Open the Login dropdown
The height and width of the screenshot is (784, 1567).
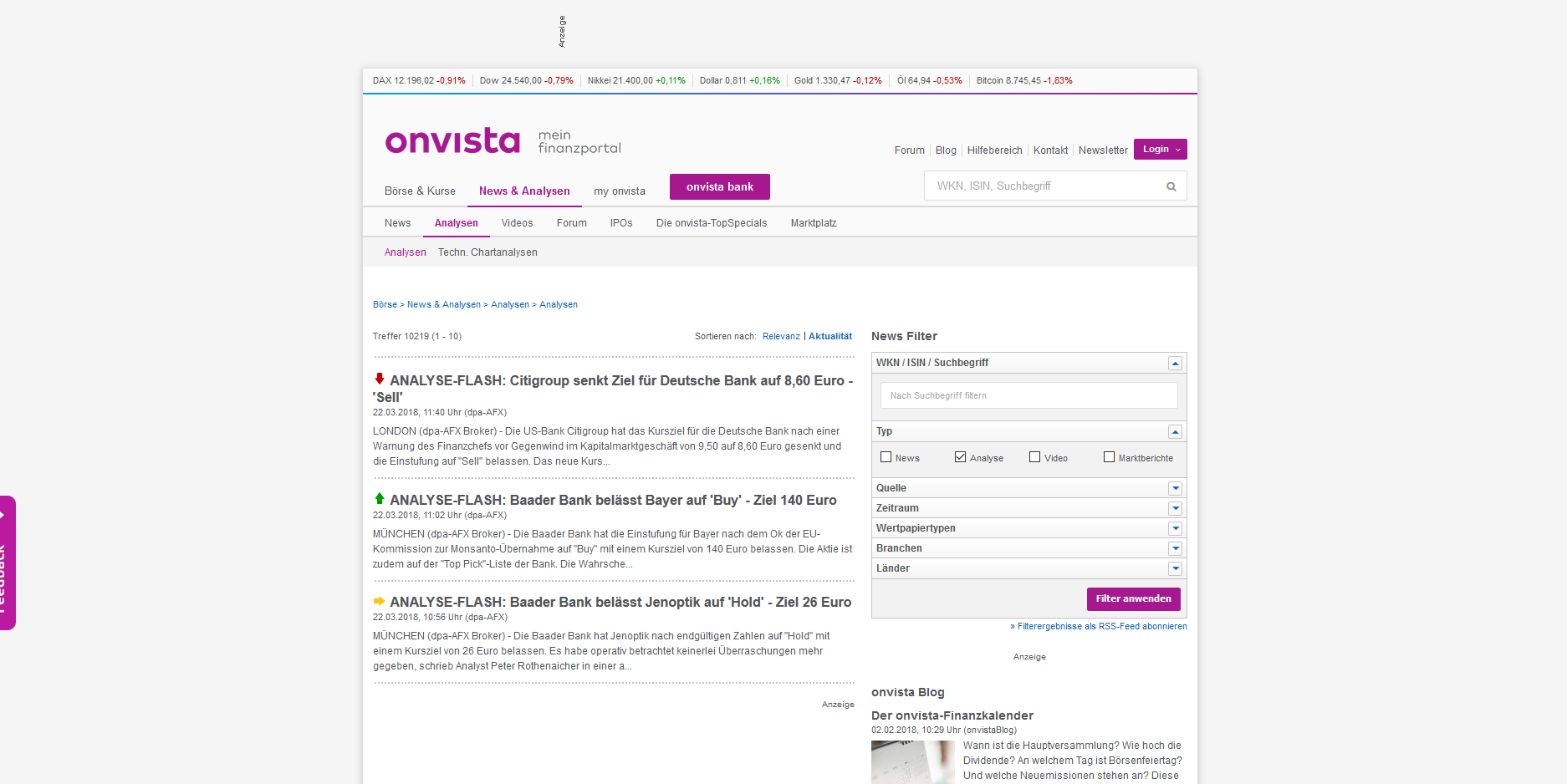(1161, 149)
